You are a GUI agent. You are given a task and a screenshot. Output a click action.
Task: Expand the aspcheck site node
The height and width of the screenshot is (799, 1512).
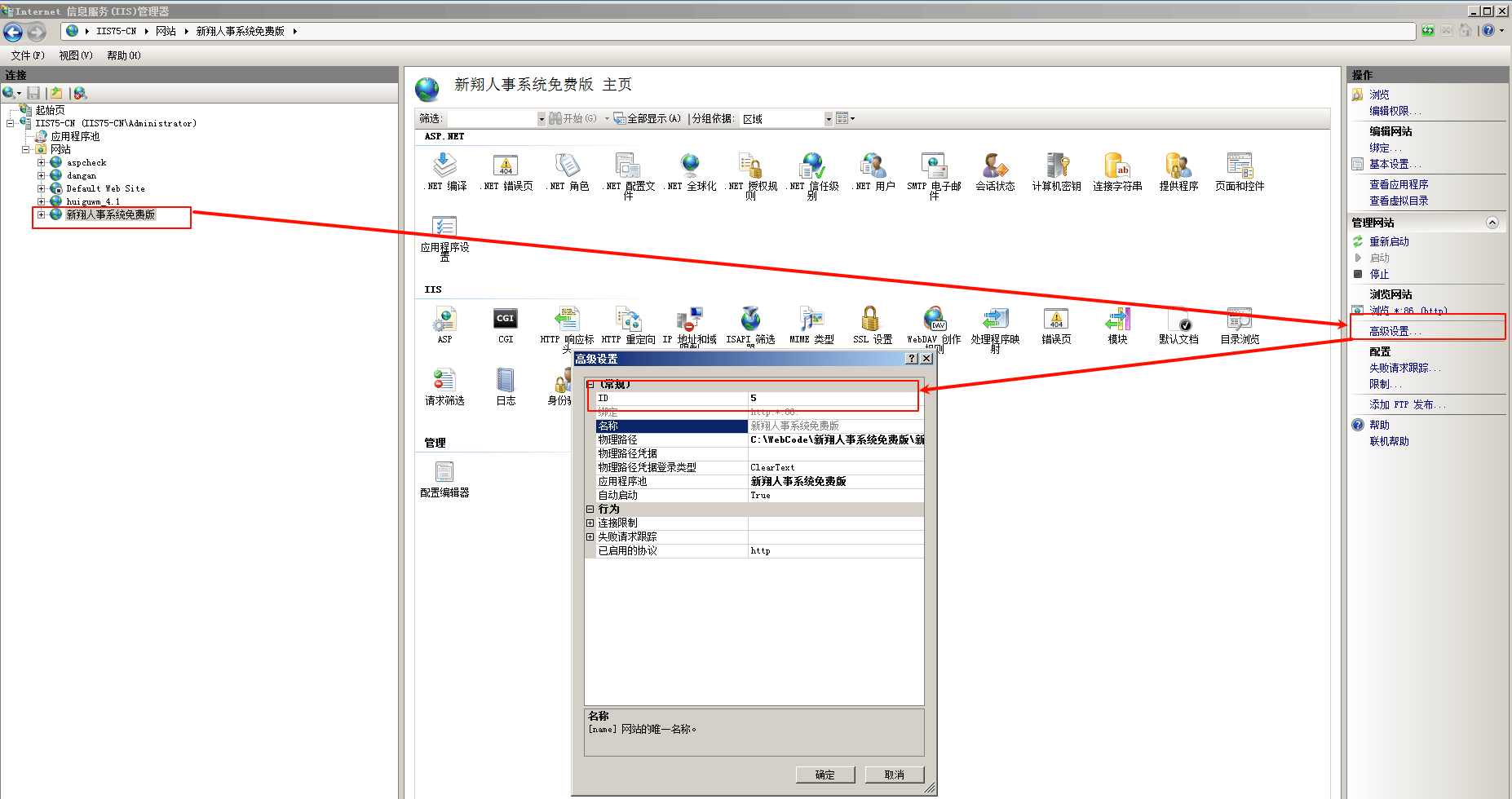click(41, 163)
